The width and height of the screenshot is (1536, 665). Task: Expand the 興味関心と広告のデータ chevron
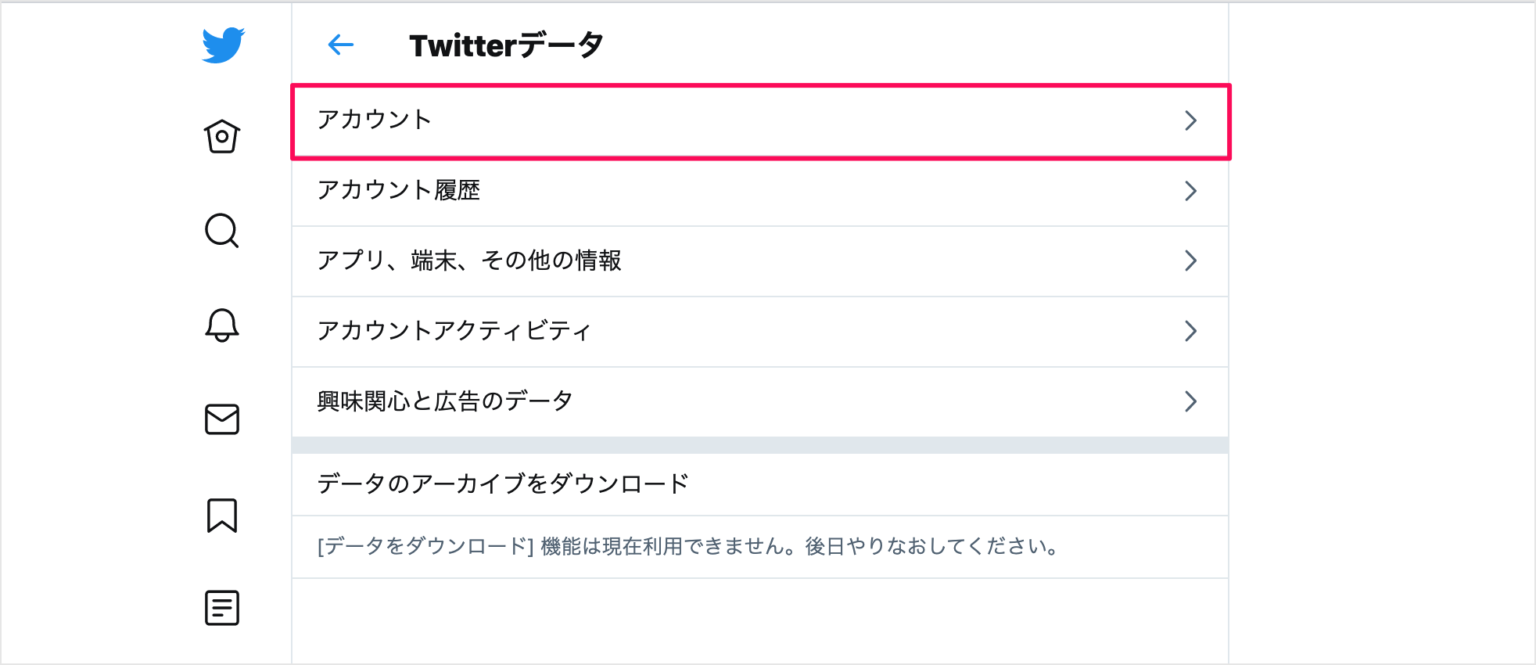tap(1190, 401)
